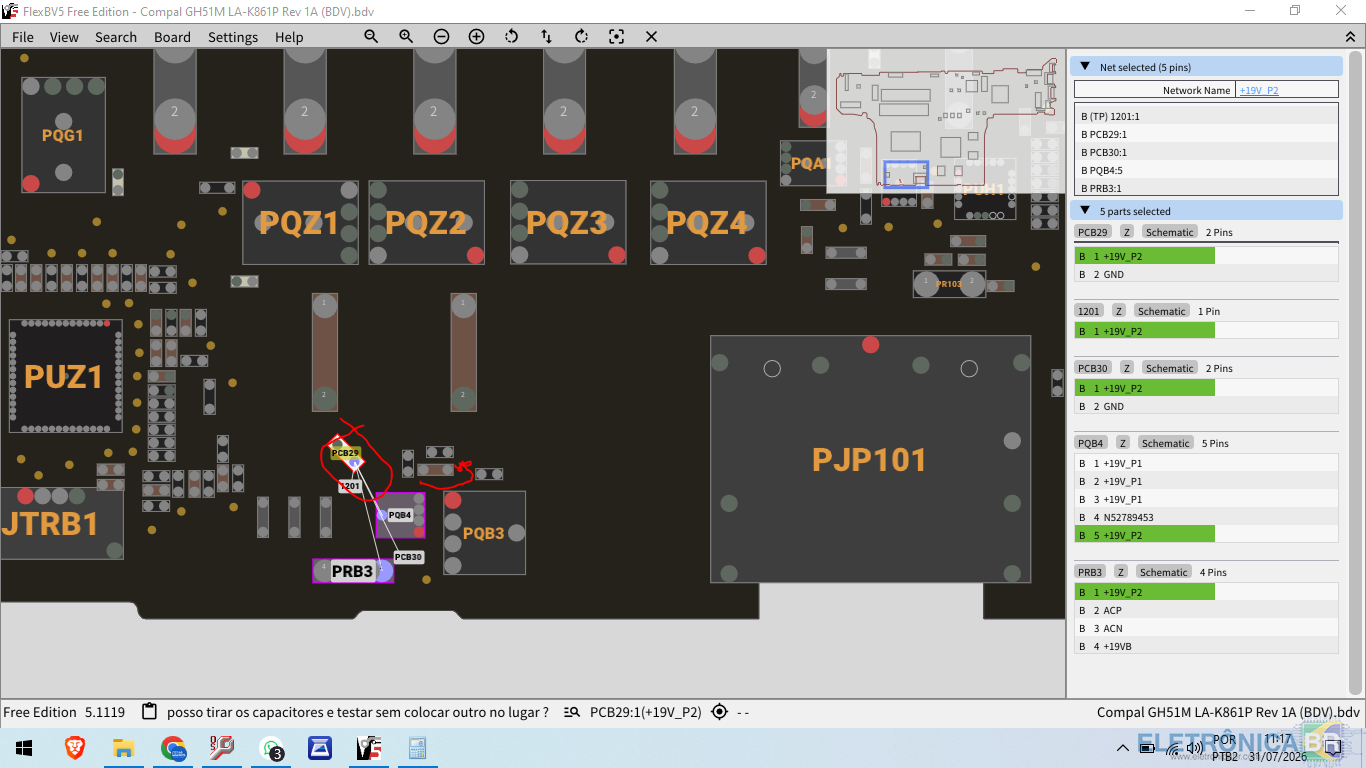This screenshot has height=768, width=1366.
Task: Click the PCB30 part name button
Action: [x=1093, y=368]
